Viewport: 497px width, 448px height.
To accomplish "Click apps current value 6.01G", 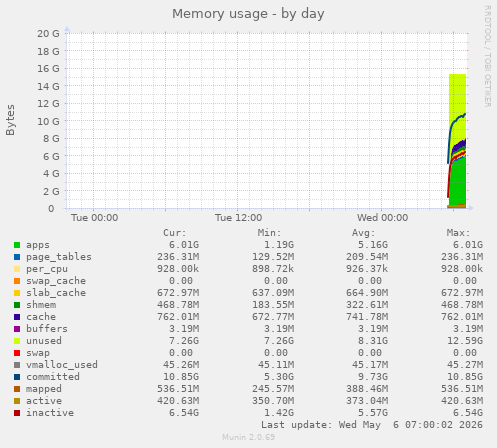I will [184, 245].
